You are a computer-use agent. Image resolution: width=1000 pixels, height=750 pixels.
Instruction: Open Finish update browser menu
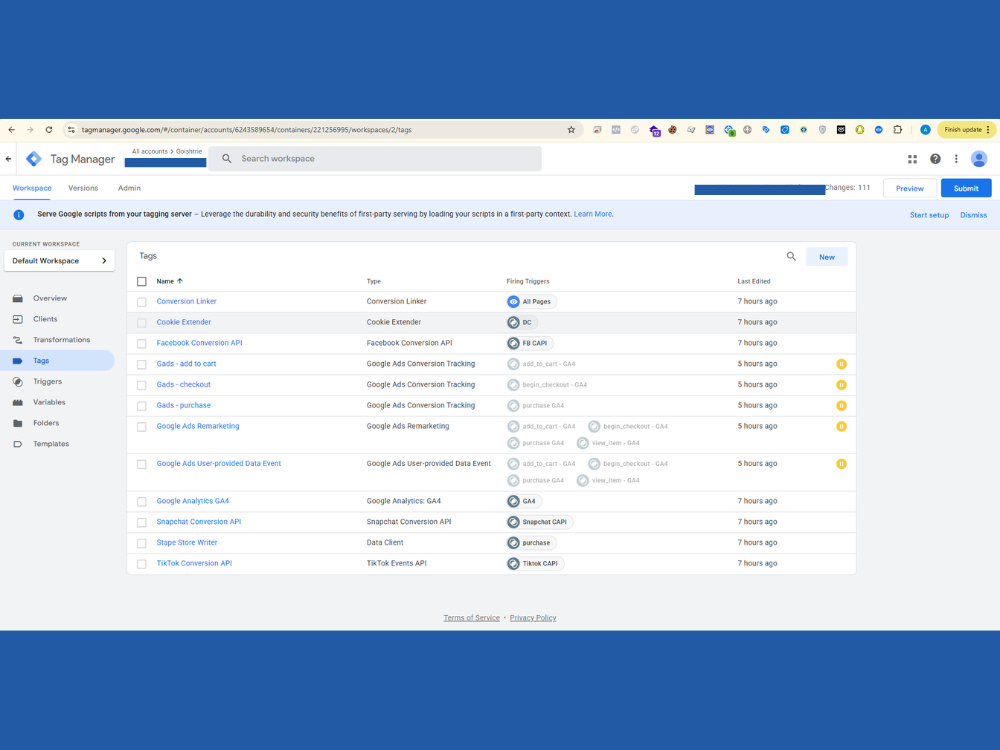pyautogui.click(x=966, y=129)
